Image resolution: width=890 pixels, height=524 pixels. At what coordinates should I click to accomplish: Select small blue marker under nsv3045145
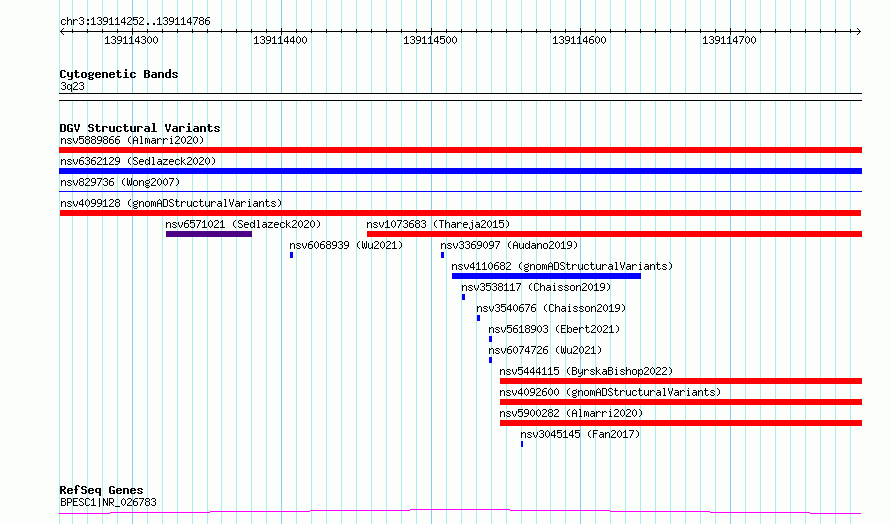pos(522,444)
